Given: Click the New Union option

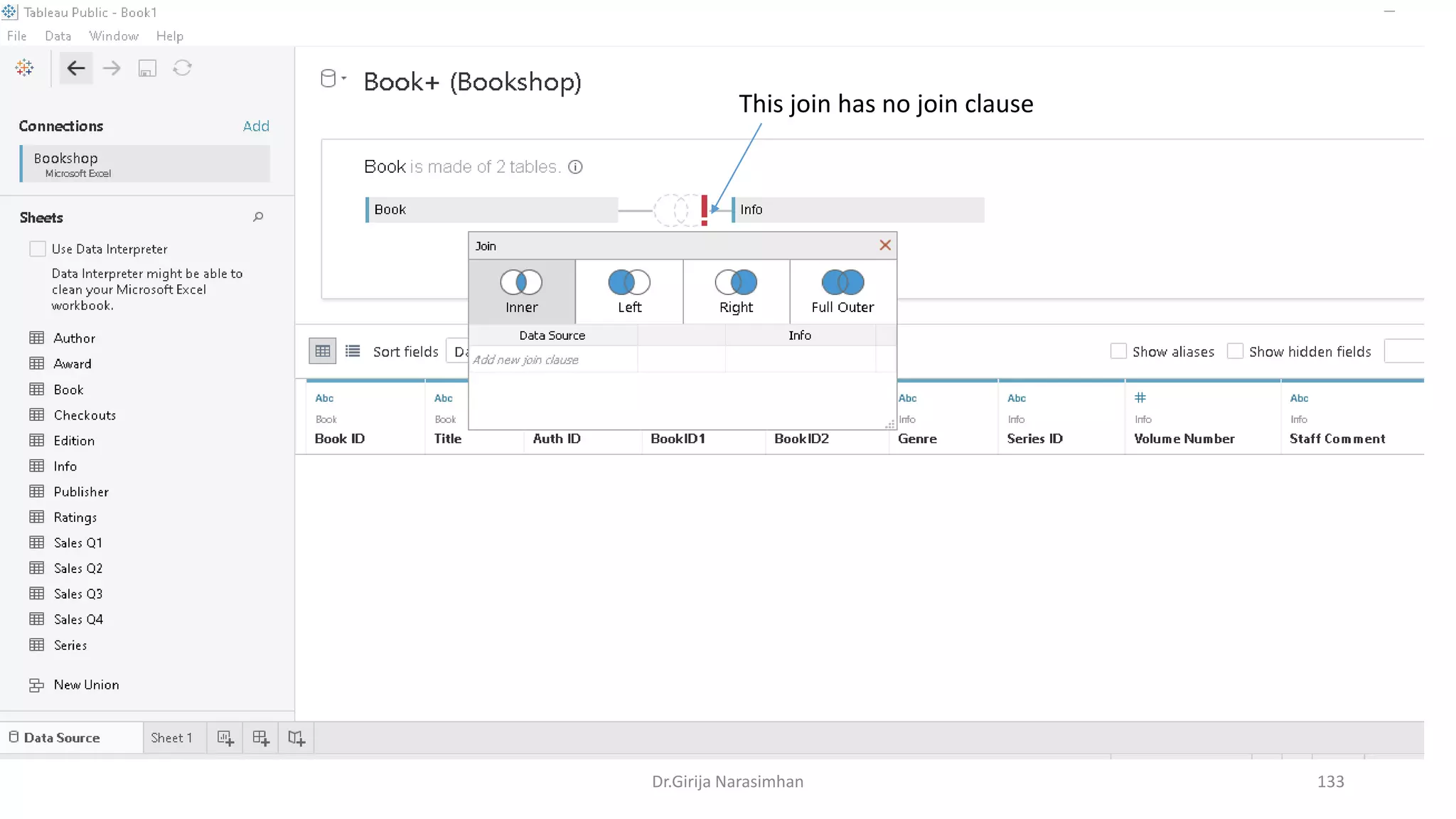Looking at the screenshot, I should pyautogui.click(x=85, y=685).
